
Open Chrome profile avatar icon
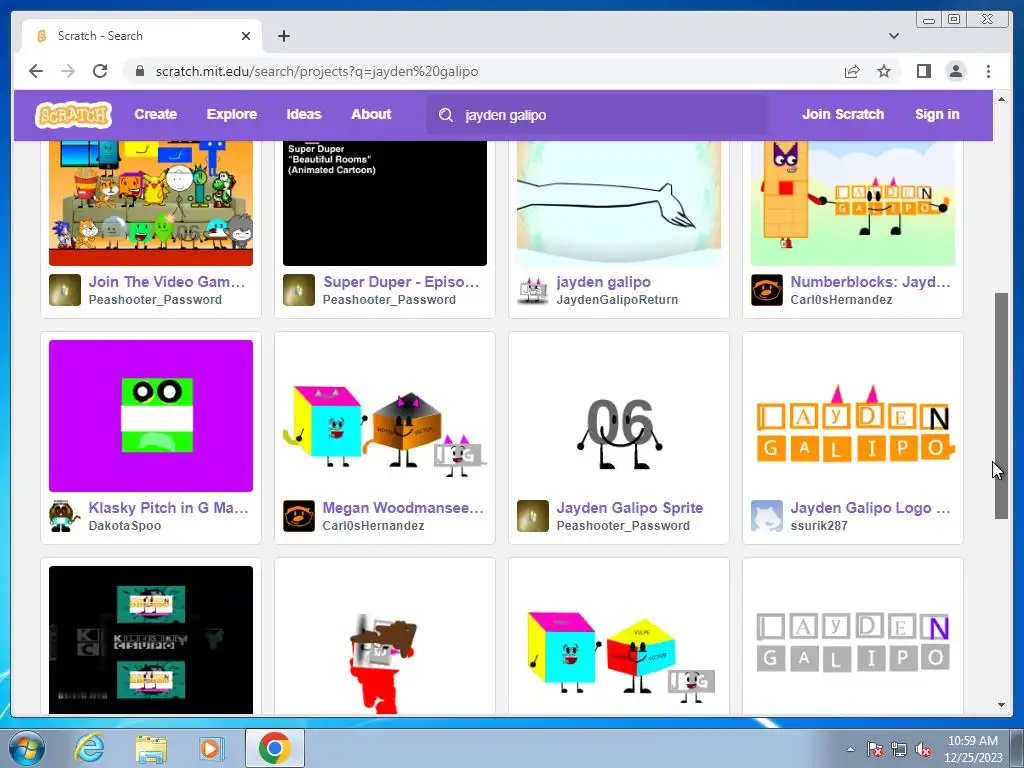tap(955, 71)
